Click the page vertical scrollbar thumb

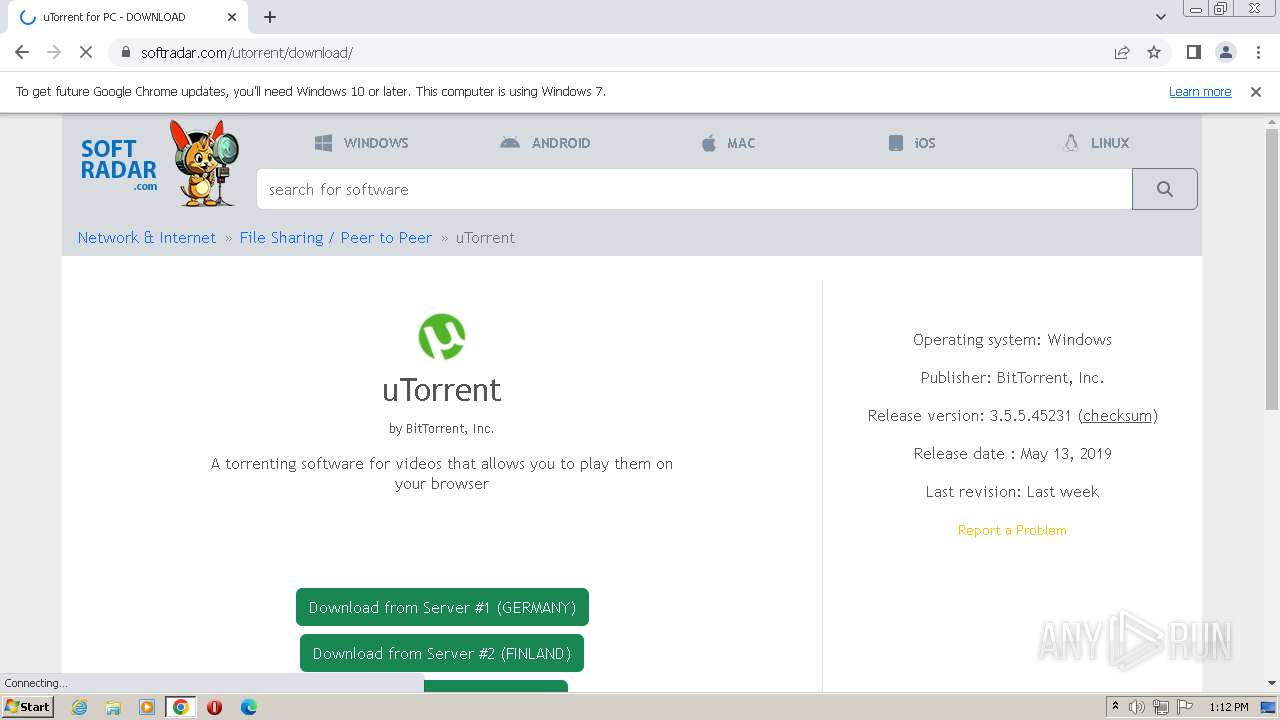click(1272, 269)
